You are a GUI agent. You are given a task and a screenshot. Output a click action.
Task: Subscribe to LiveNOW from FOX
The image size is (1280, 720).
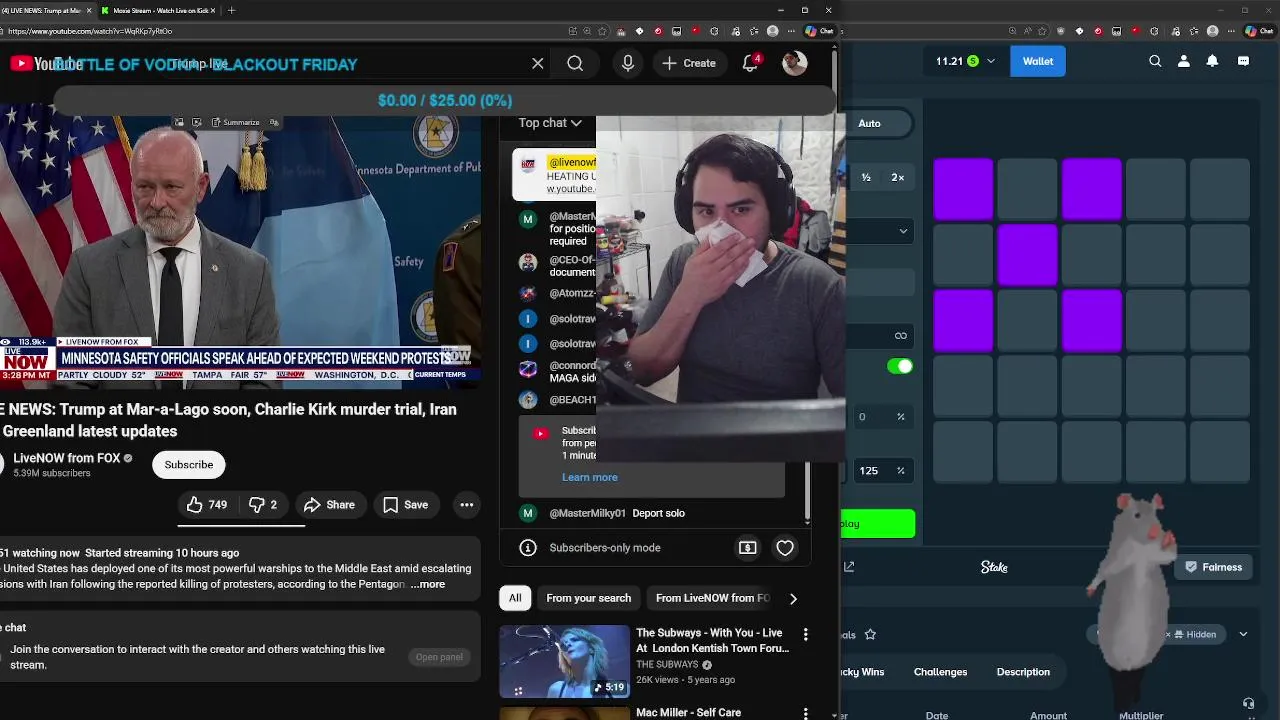[x=189, y=465]
